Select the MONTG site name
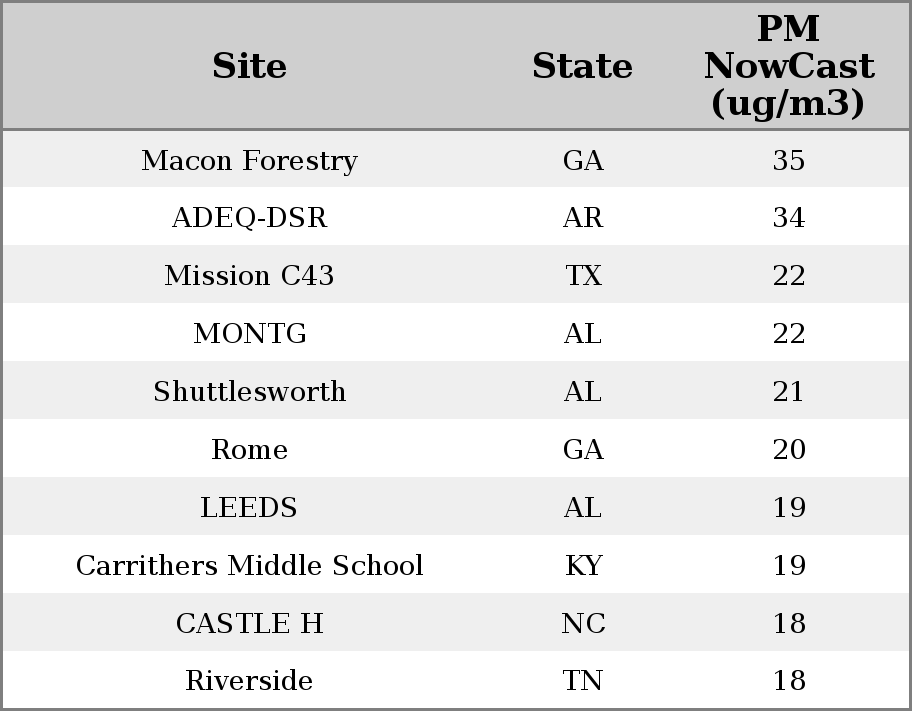 (249, 333)
